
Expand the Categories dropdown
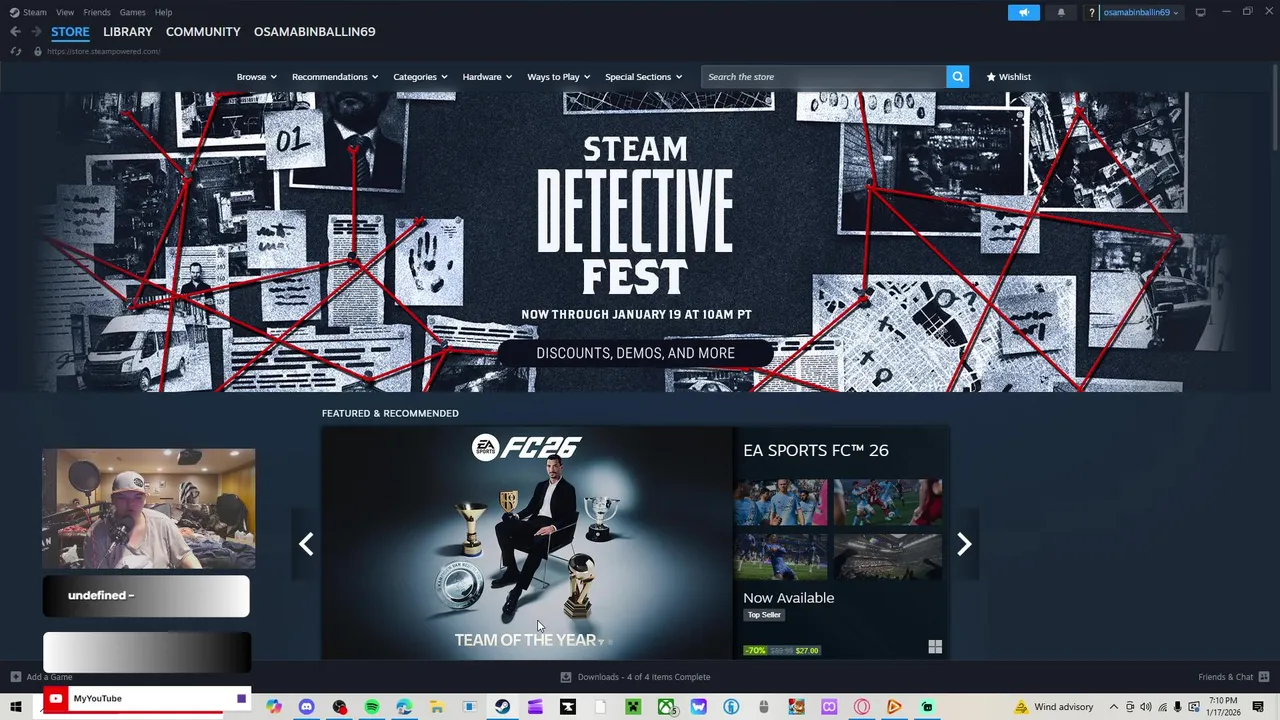tap(420, 77)
